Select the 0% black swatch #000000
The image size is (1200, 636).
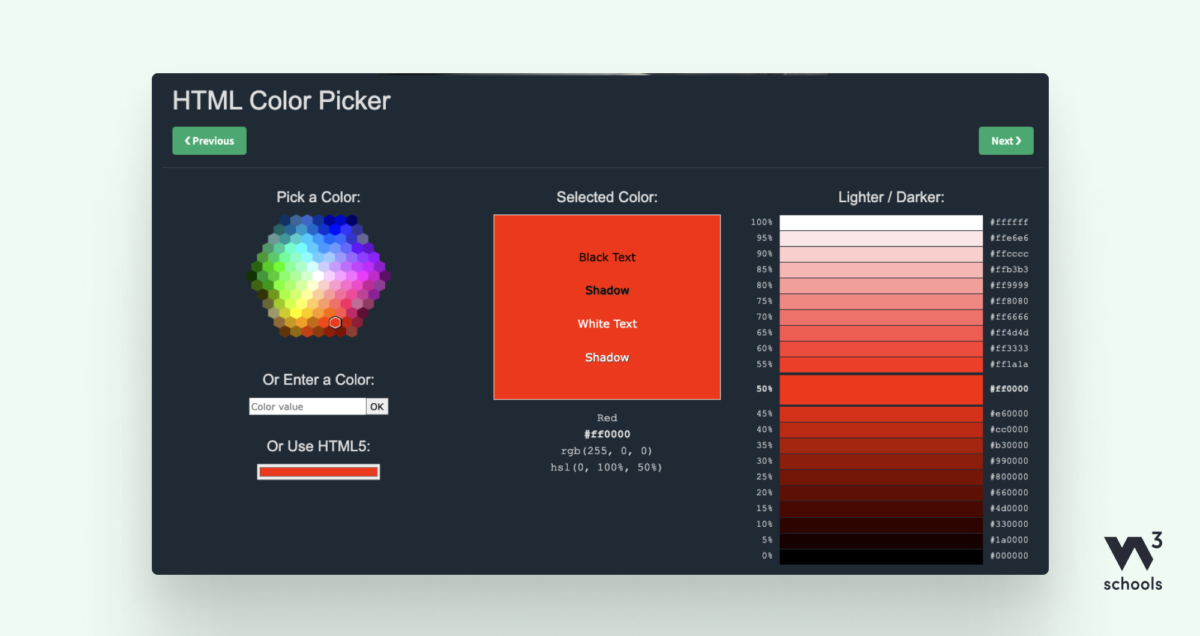click(x=881, y=556)
